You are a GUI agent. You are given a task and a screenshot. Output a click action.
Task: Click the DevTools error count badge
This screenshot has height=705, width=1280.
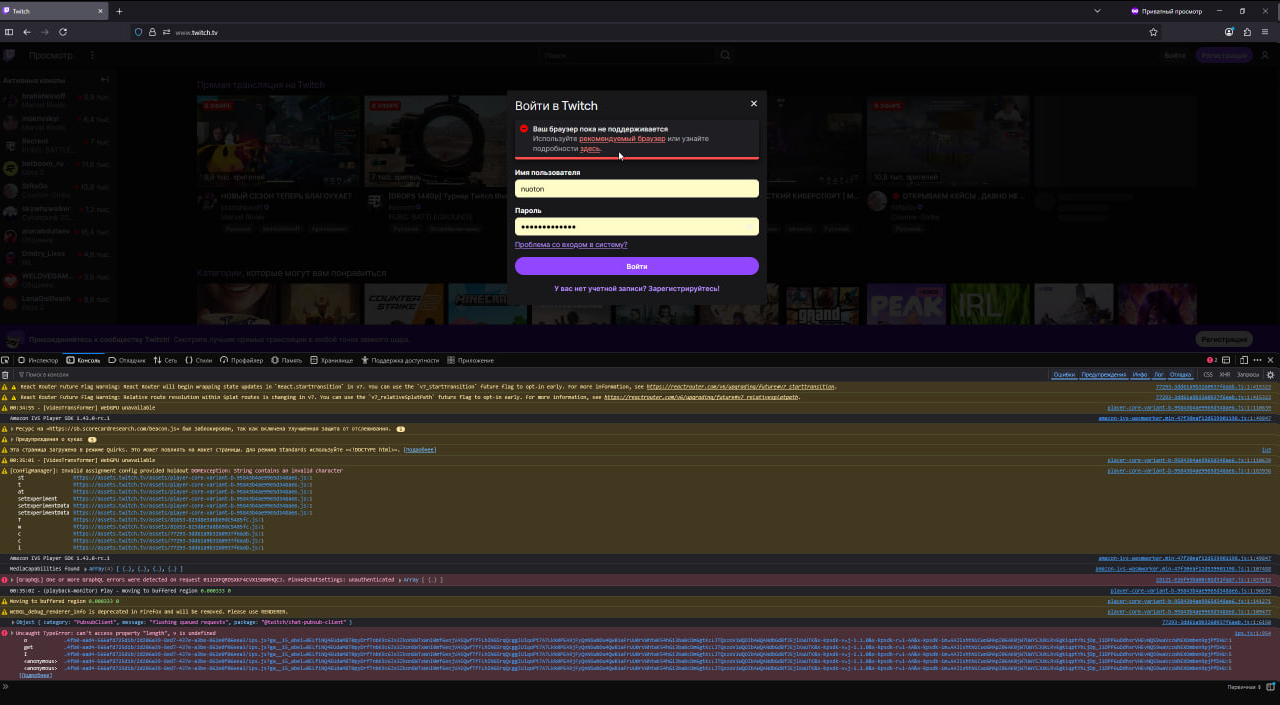pos(1212,360)
